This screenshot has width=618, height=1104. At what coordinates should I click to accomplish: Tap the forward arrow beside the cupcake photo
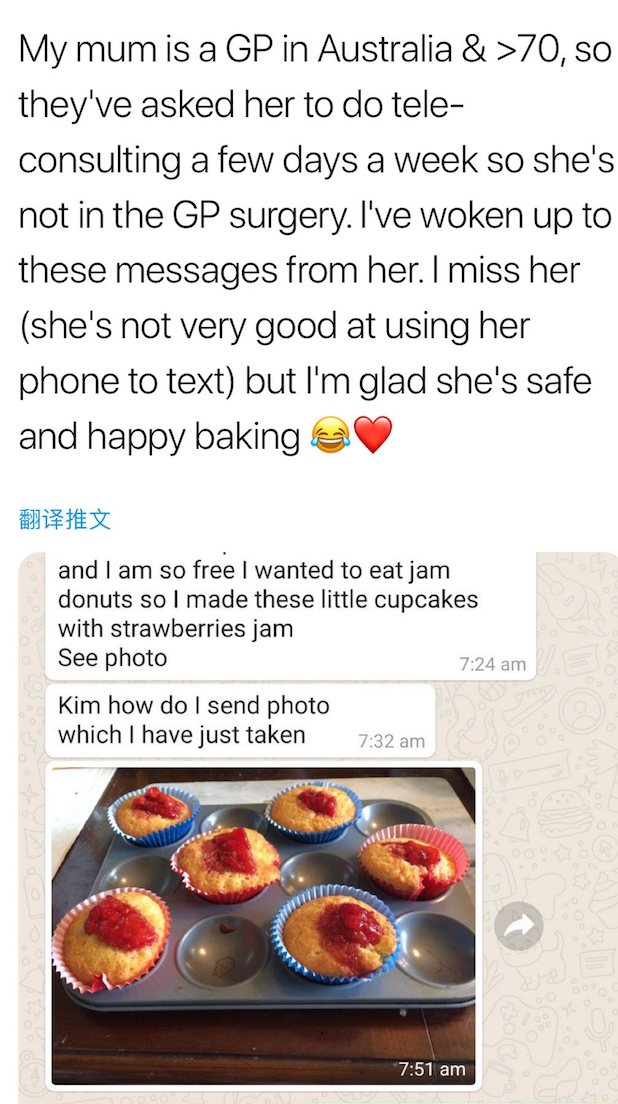[519, 926]
